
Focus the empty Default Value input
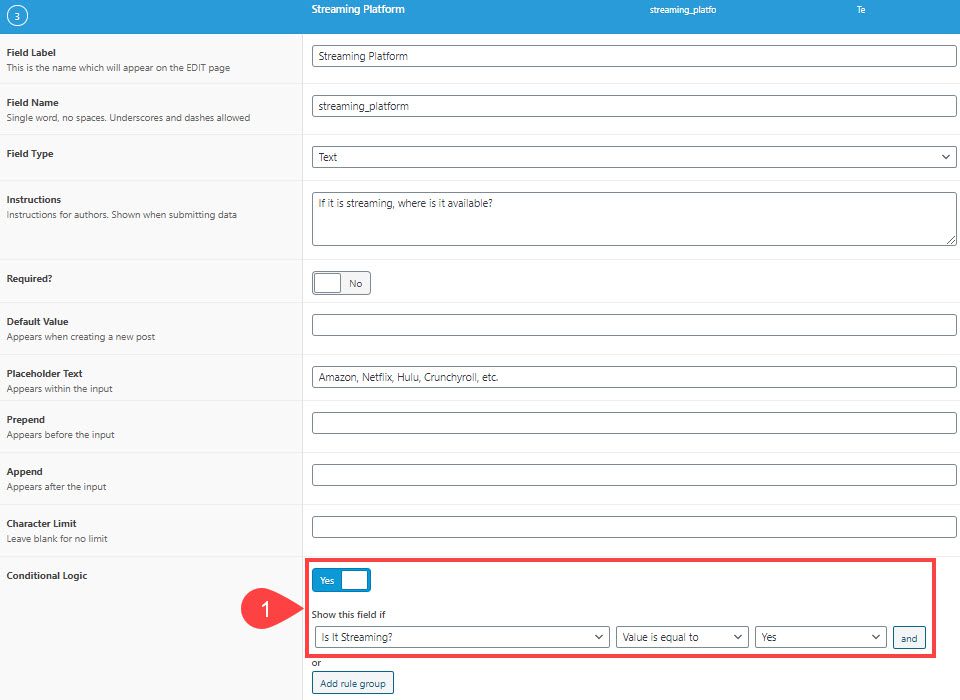tap(633, 324)
